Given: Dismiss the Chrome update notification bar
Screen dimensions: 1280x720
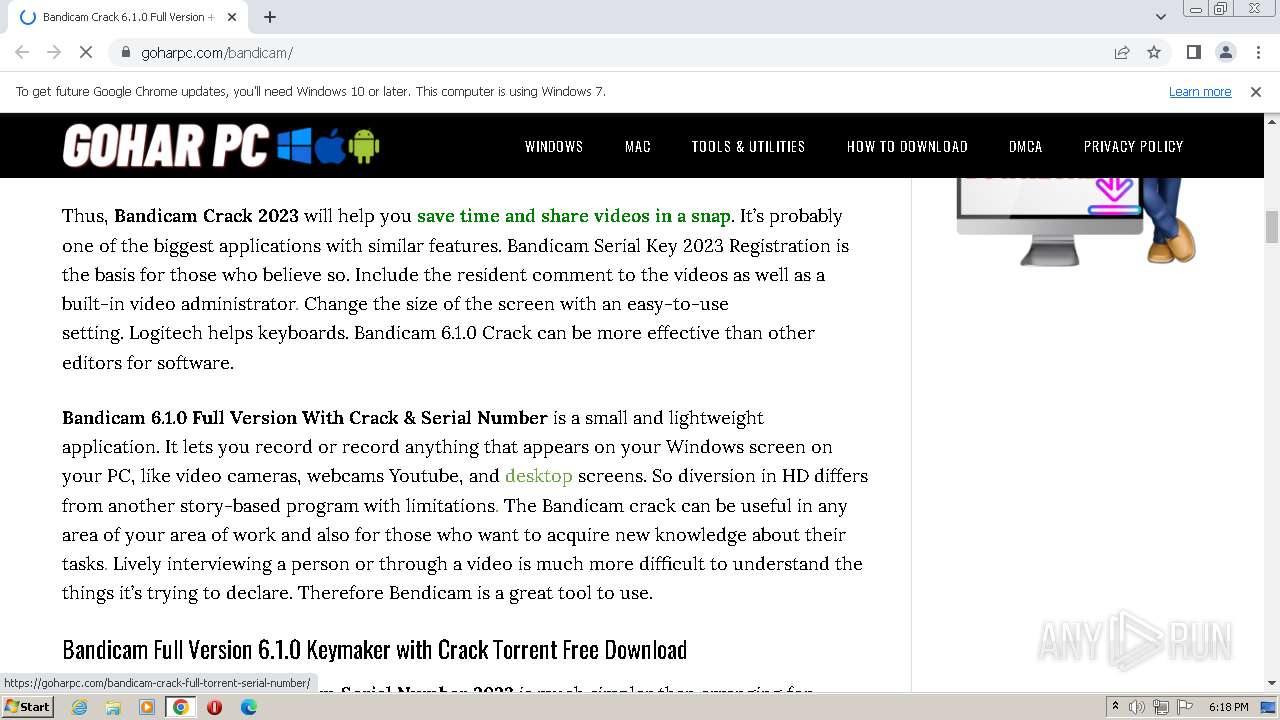Looking at the screenshot, I should 1256,91.
